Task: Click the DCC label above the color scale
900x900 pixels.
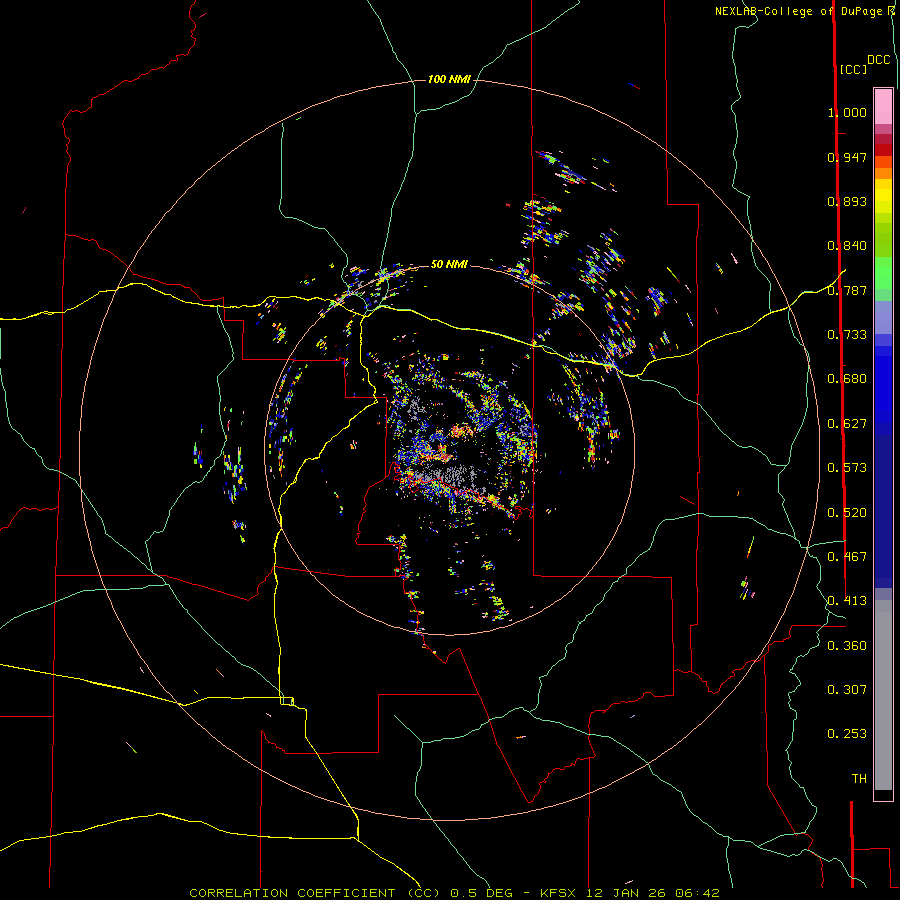Action: (x=878, y=60)
